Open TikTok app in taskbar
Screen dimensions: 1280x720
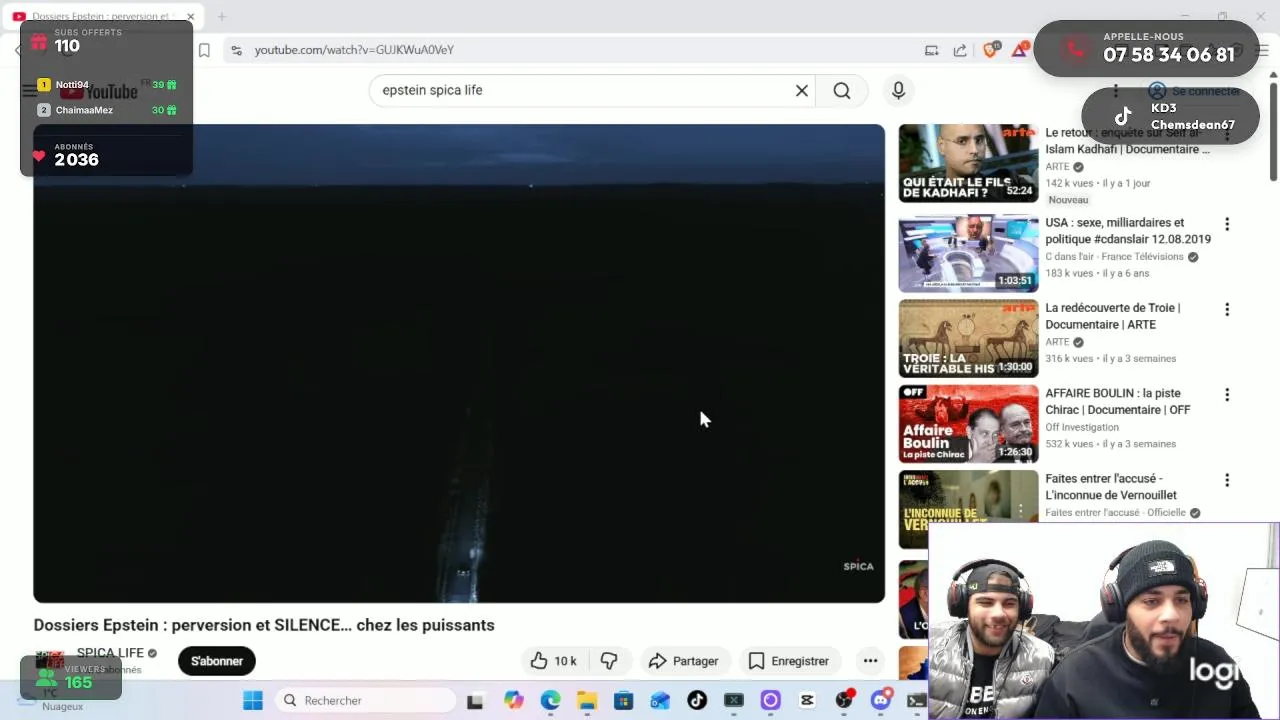click(x=697, y=700)
